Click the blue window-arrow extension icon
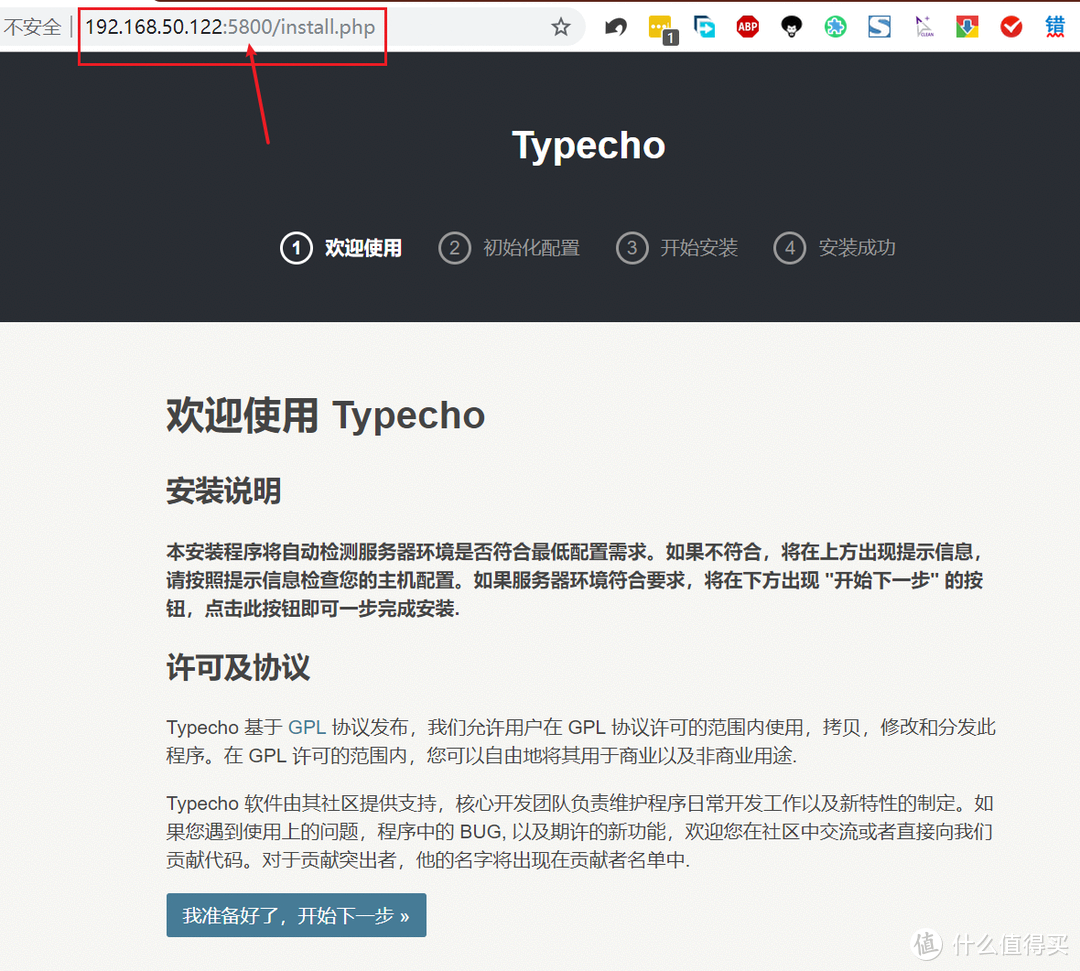 point(704,27)
